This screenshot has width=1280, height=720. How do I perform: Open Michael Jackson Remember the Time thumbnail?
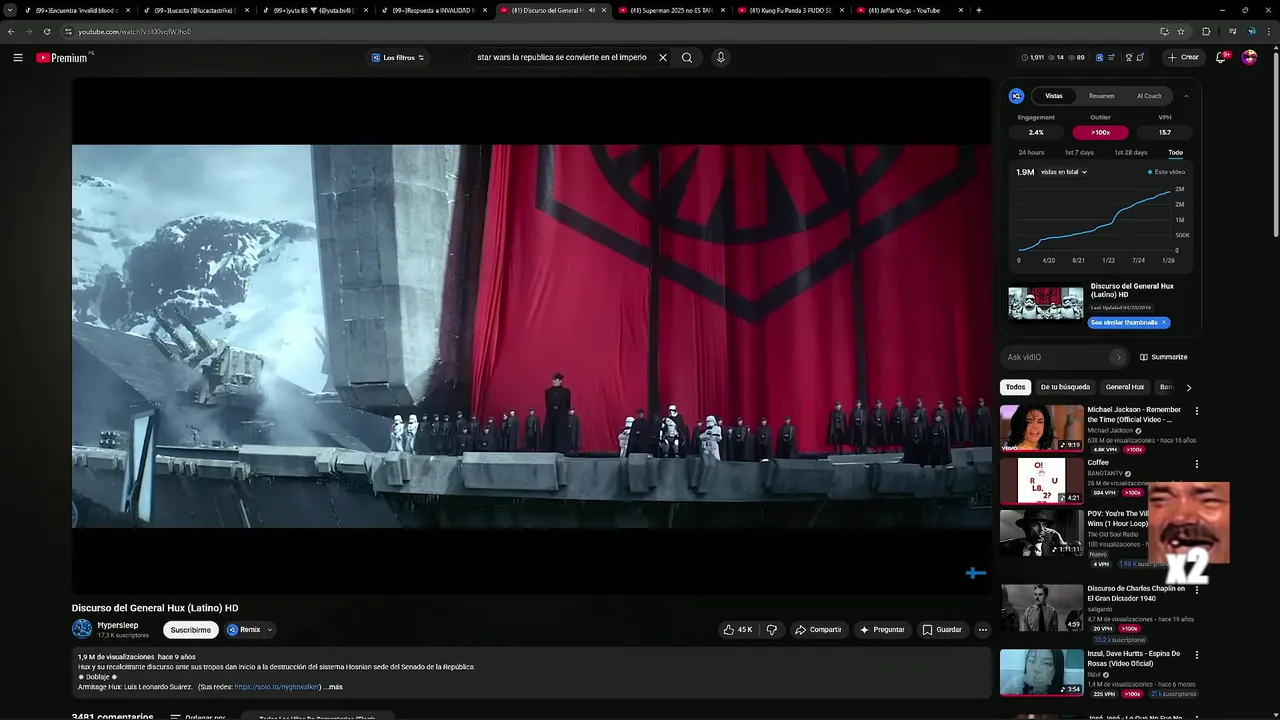[x=1041, y=428]
